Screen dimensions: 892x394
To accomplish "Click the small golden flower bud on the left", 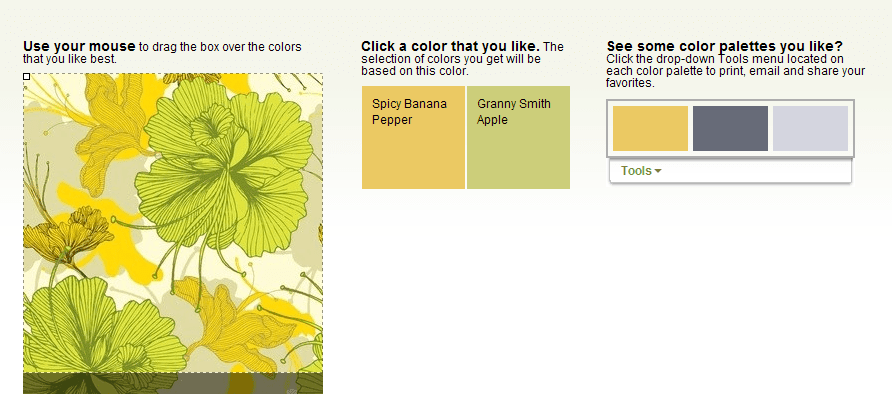I will 67,235.
